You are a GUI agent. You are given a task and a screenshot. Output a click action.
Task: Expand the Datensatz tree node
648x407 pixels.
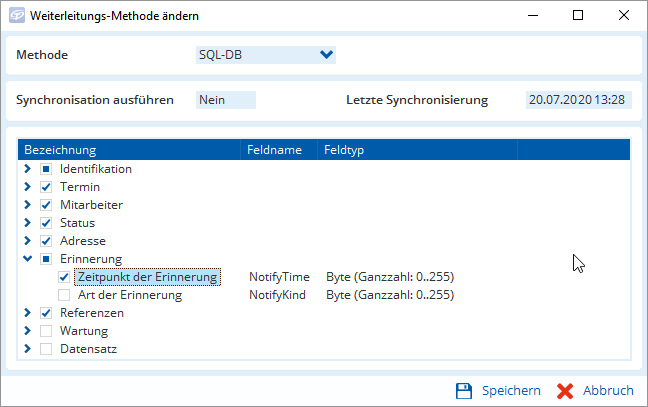click(x=28, y=349)
